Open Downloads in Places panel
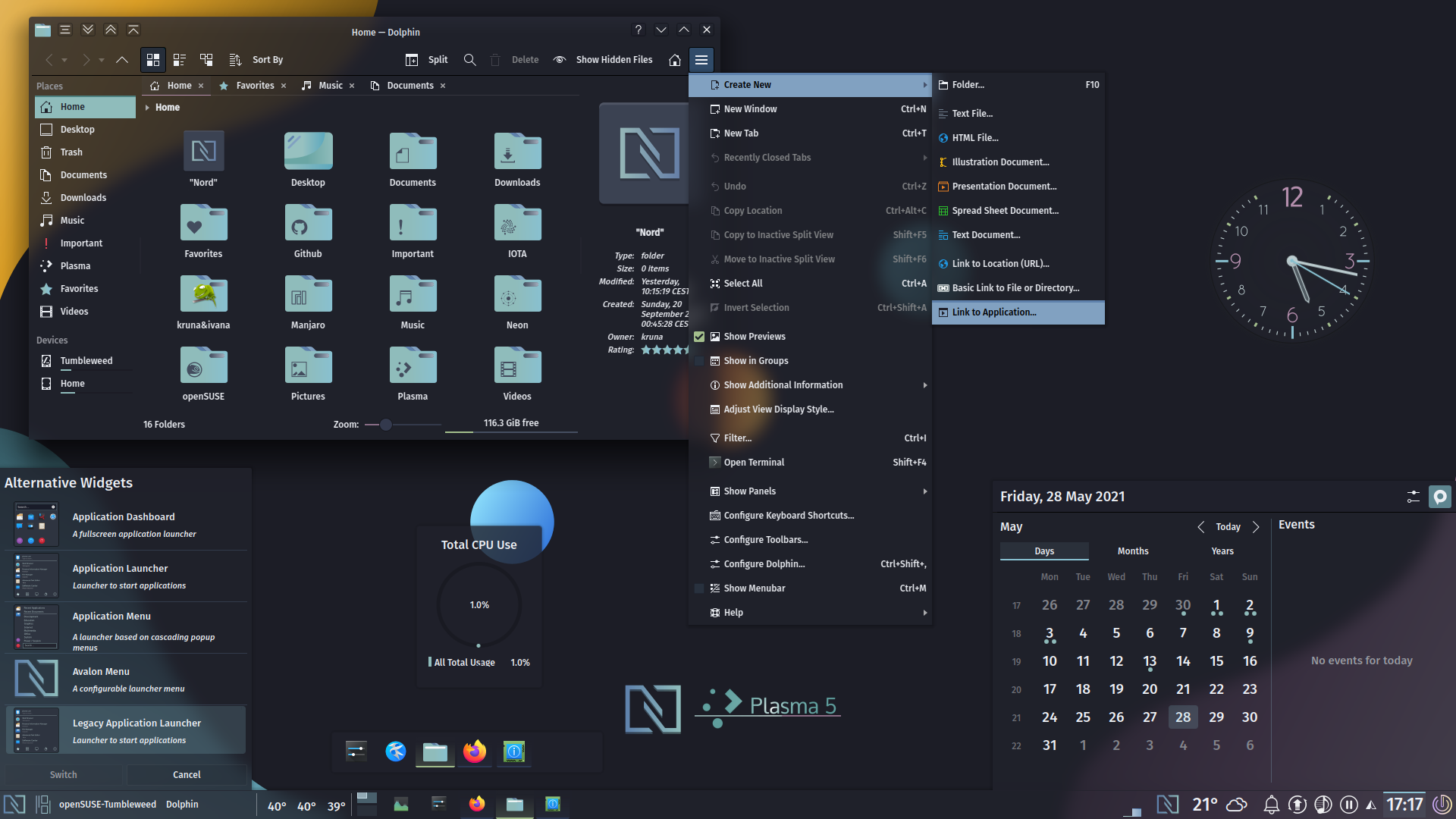This screenshot has height=819, width=1456. pos(85,198)
